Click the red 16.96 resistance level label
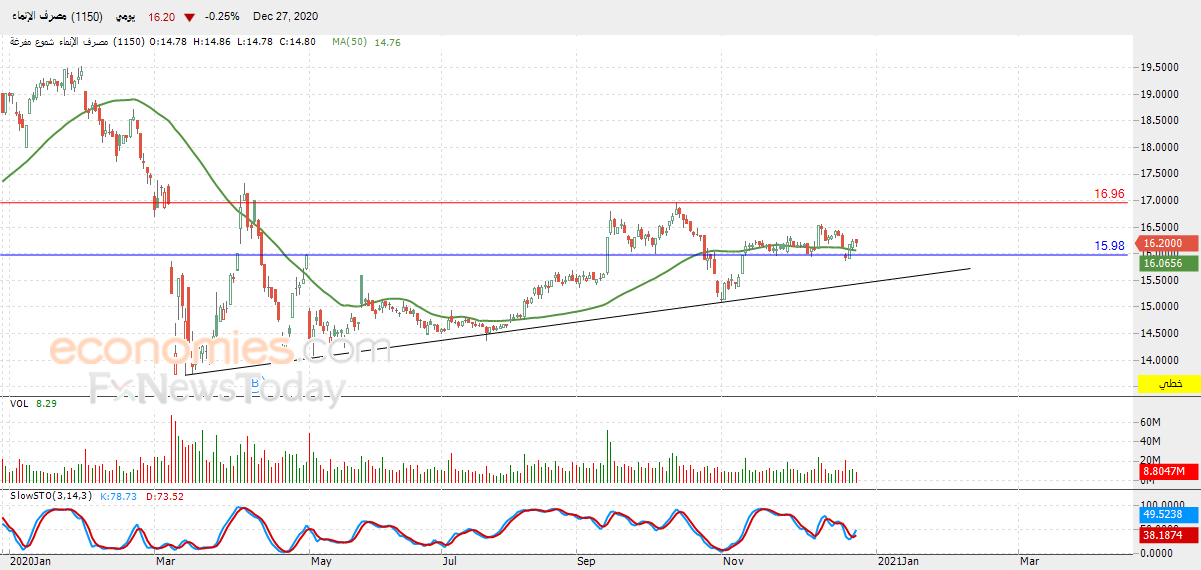Screen dimensions: 1201x570 click(x=1109, y=194)
